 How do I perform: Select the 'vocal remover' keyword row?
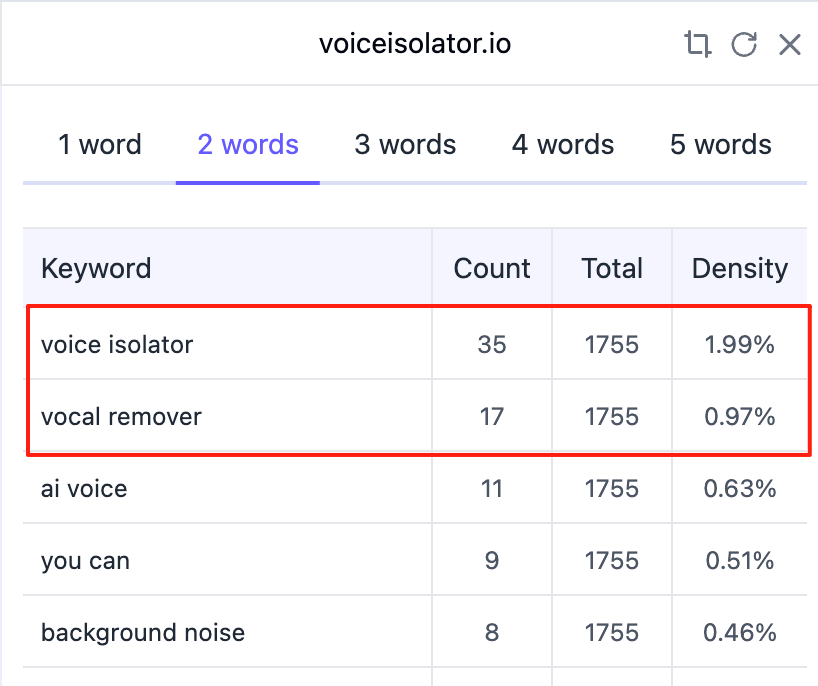point(121,417)
